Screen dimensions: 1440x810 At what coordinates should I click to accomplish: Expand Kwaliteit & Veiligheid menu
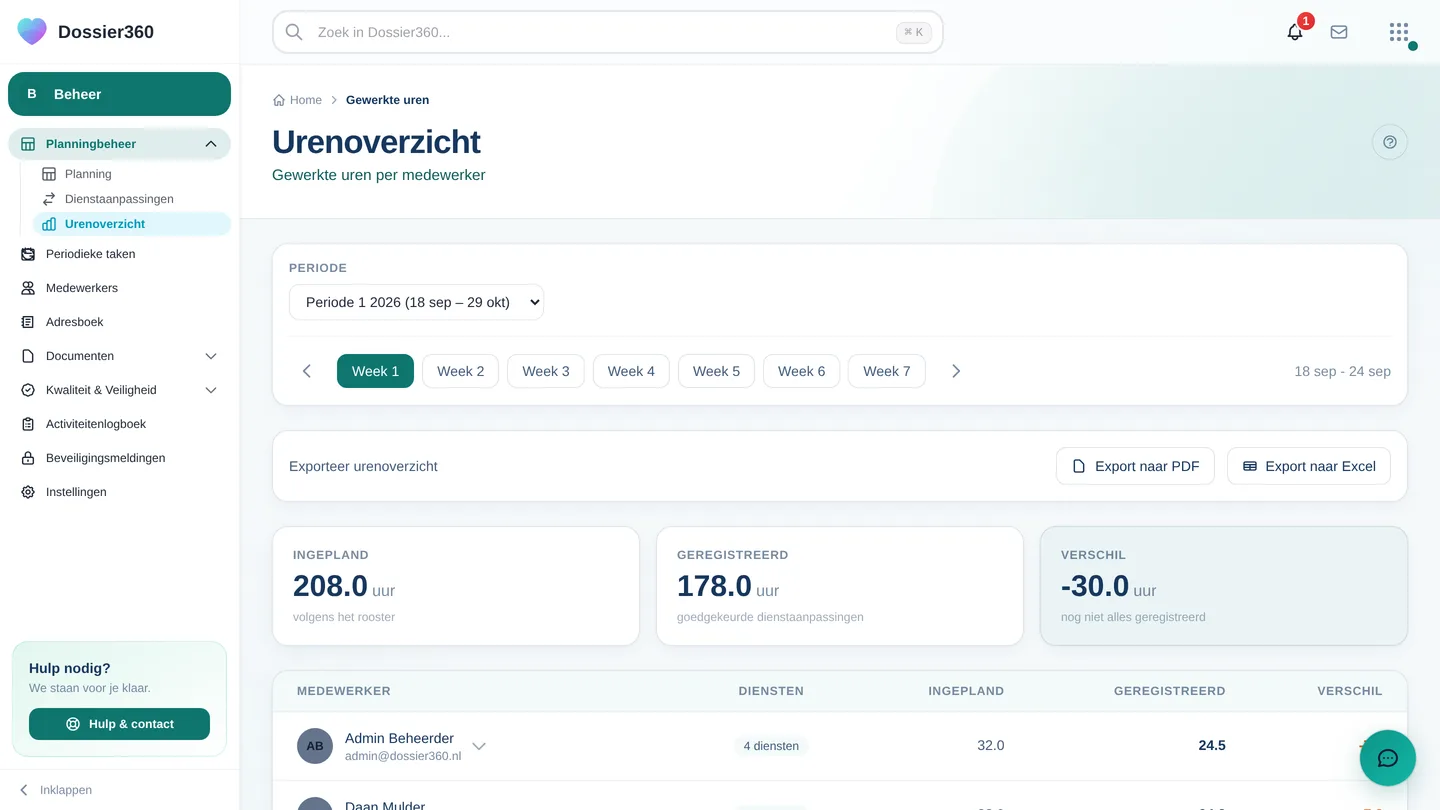pos(119,390)
